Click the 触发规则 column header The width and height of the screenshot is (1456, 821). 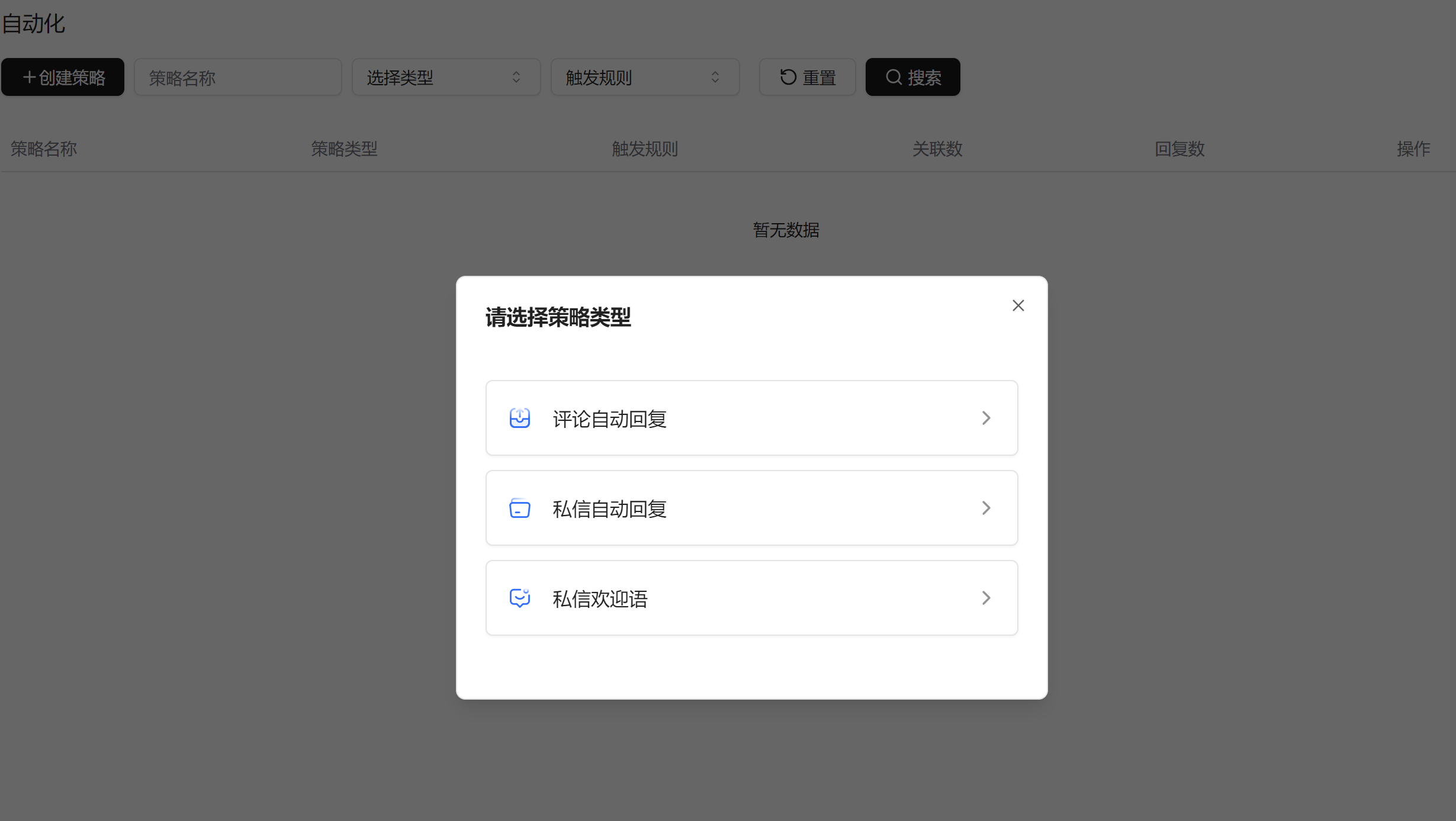[645, 149]
